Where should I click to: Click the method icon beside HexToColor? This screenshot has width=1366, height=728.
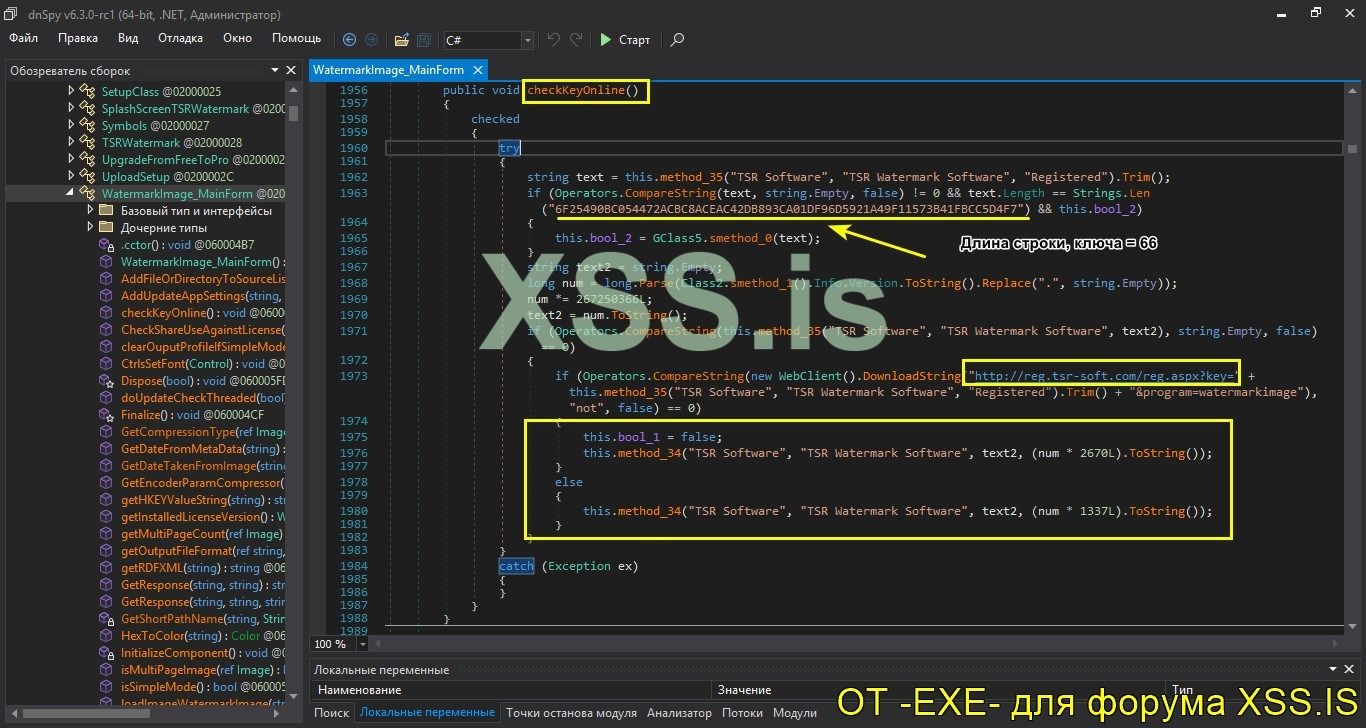click(x=107, y=636)
